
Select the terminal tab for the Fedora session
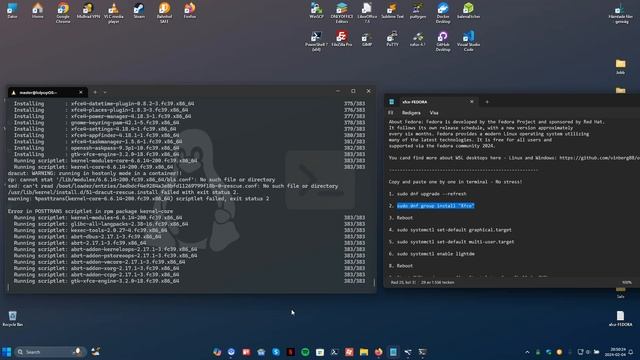pos(46,93)
